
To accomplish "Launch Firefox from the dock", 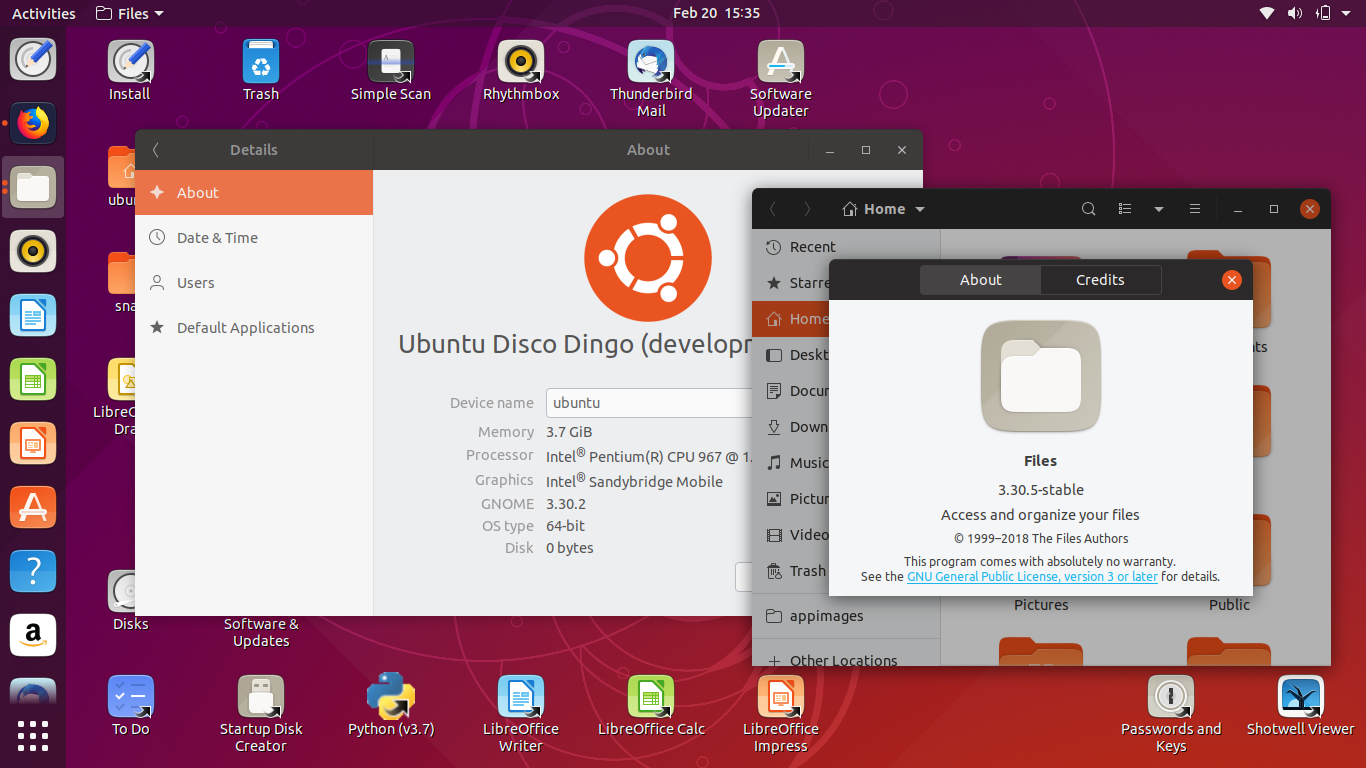I will coord(33,124).
